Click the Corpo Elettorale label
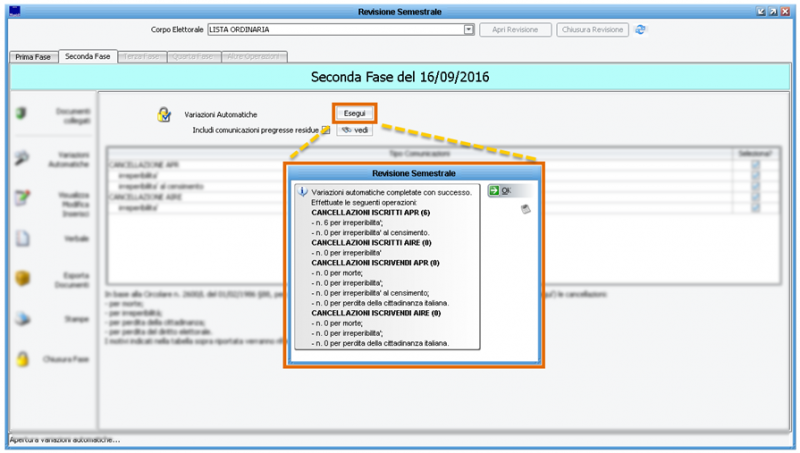800x453 pixels. tap(177, 30)
